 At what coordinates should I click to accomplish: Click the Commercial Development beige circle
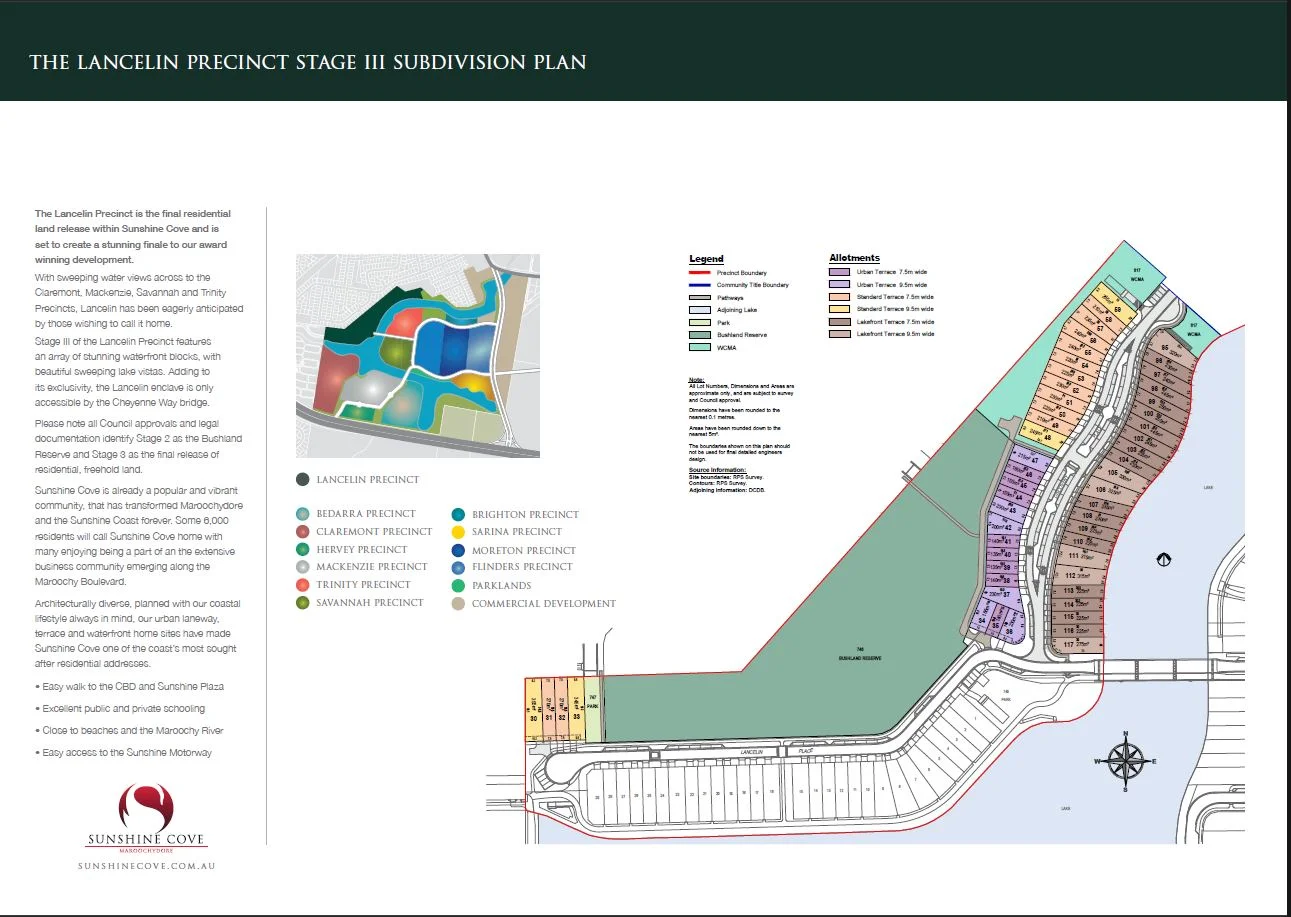pos(457,604)
